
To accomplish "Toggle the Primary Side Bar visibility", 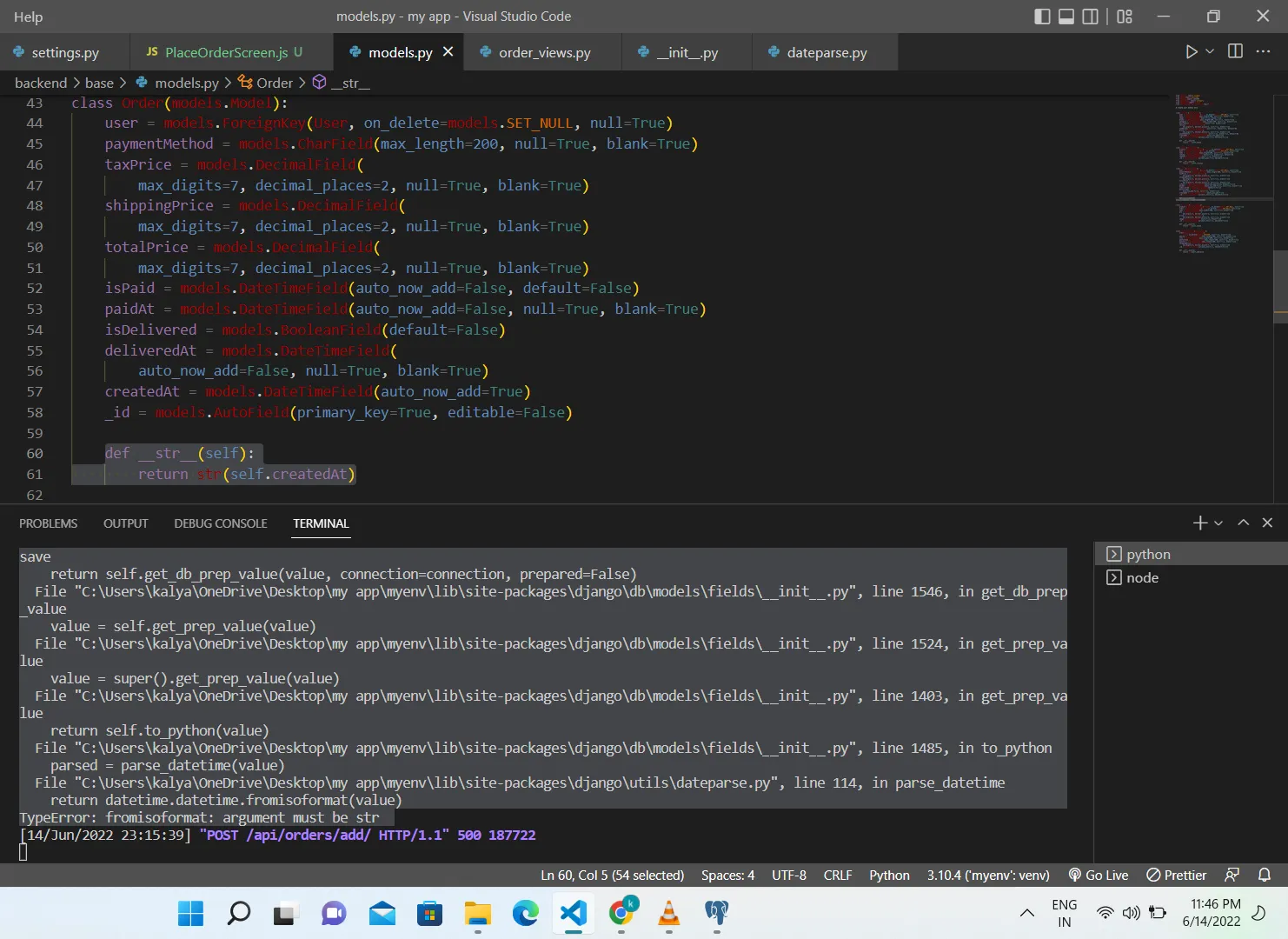I will (x=1042, y=17).
